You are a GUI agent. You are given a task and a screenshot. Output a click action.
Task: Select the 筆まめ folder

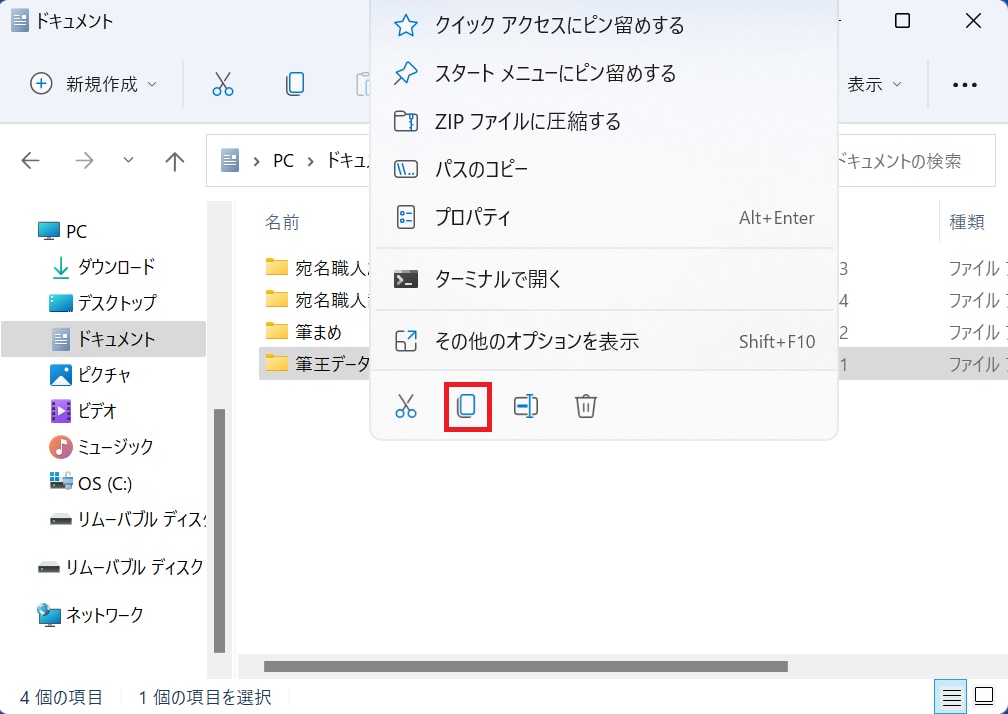coord(303,332)
